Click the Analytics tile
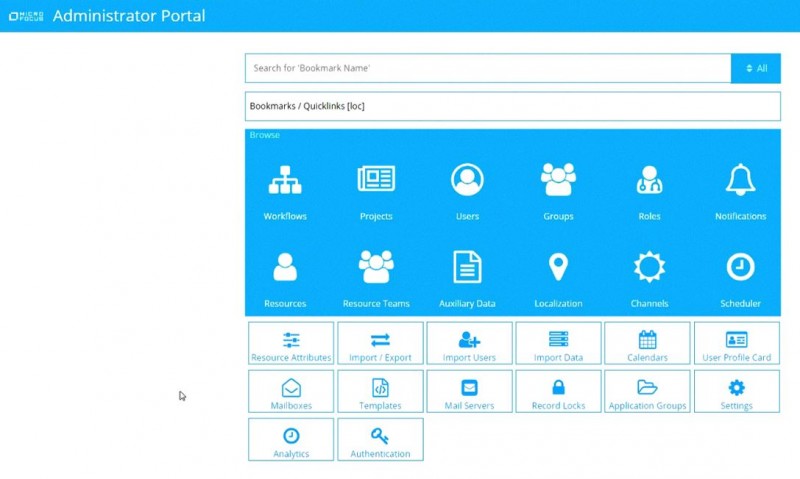800x479 pixels. (x=291, y=439)
